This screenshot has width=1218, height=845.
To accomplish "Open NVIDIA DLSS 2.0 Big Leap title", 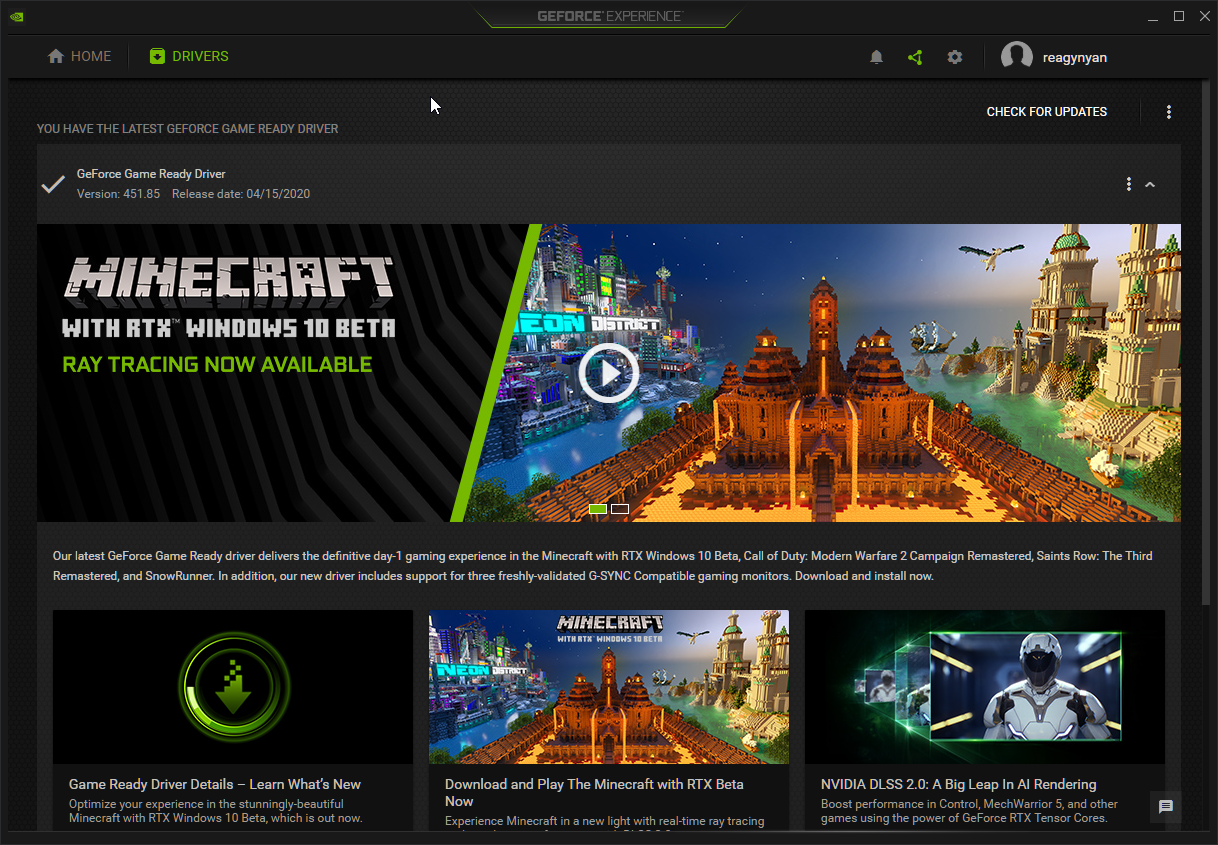I will 959,784.
